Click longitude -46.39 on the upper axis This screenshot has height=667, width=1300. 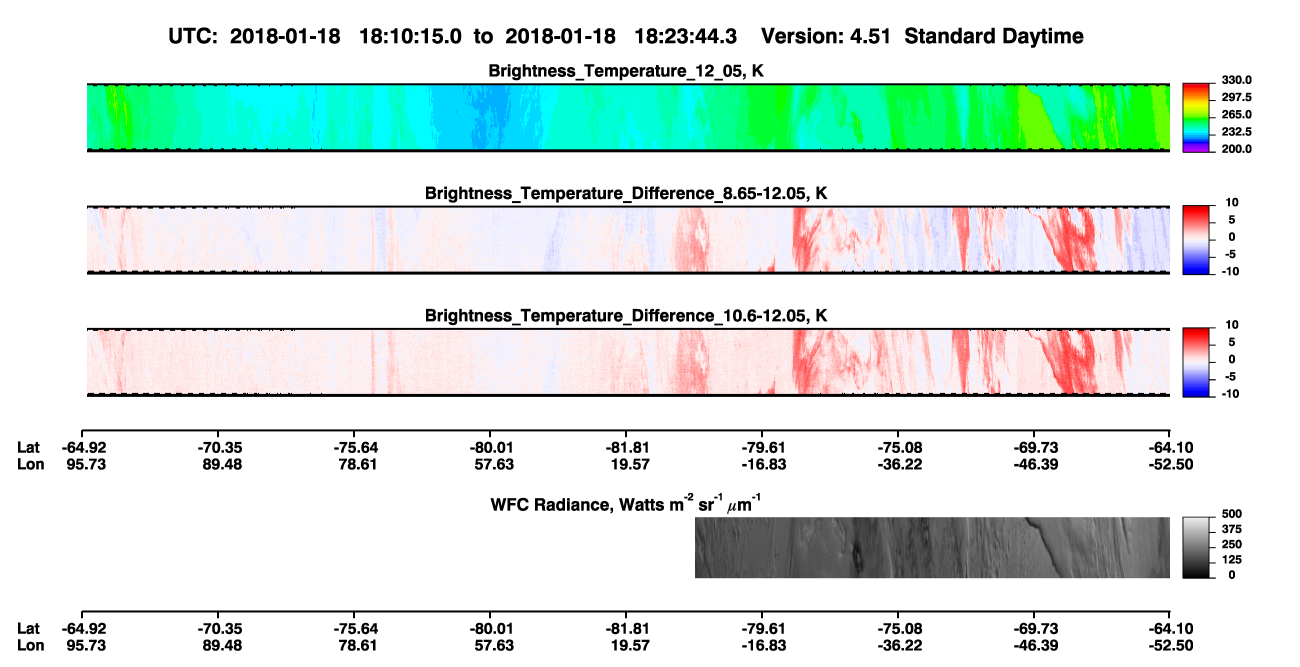pyautogui.click(x=1034, y=463)
